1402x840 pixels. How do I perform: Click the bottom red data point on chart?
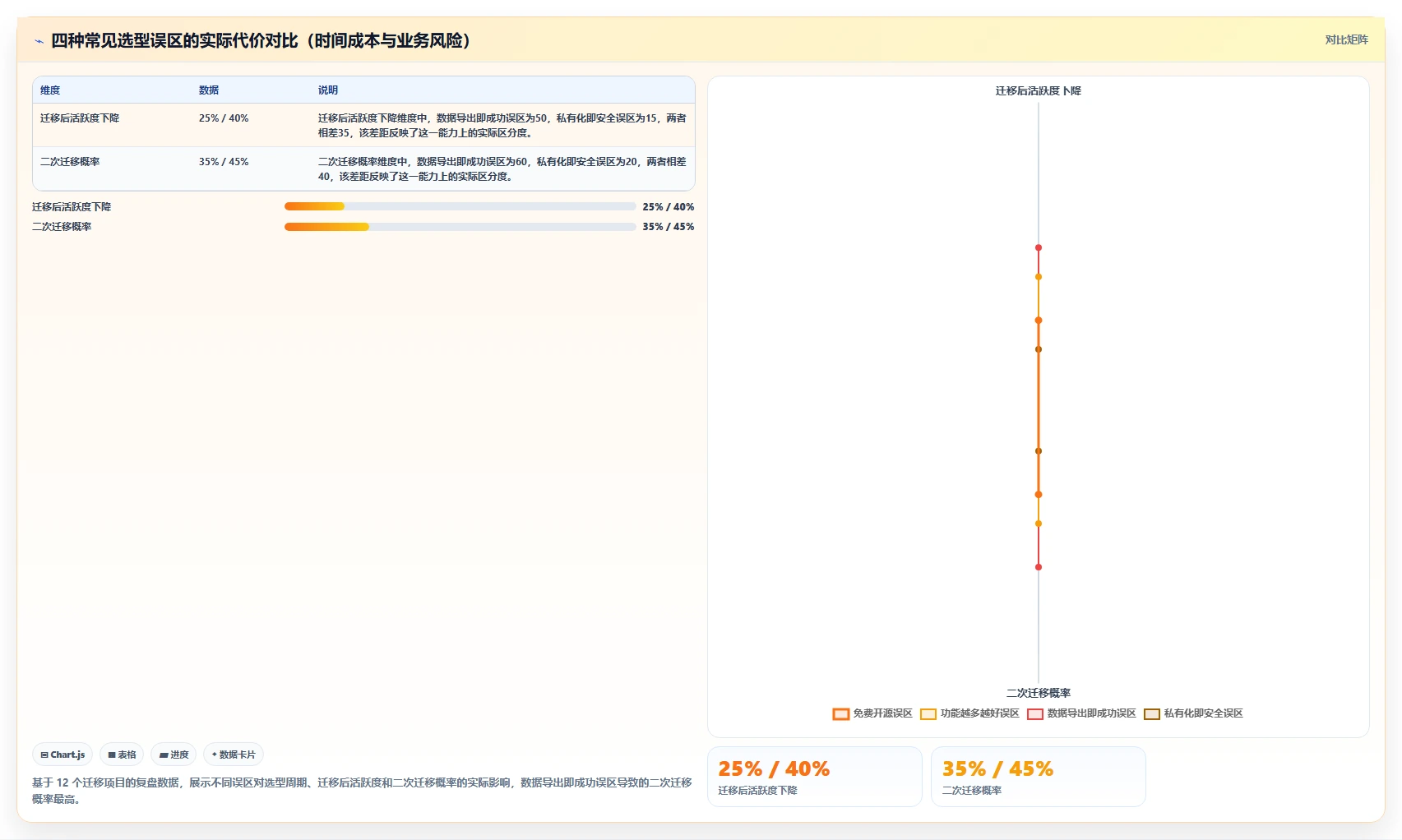pyautogui.click(x=1039, y=567)
